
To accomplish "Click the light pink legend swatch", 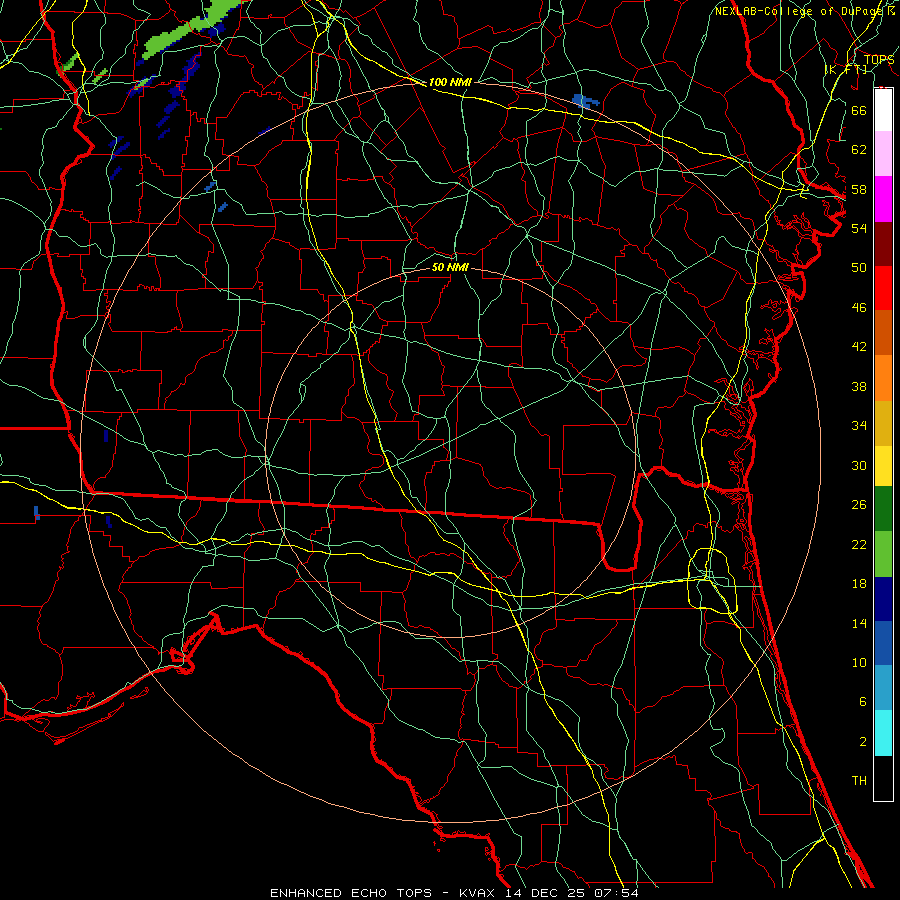I will coord(883,154).
